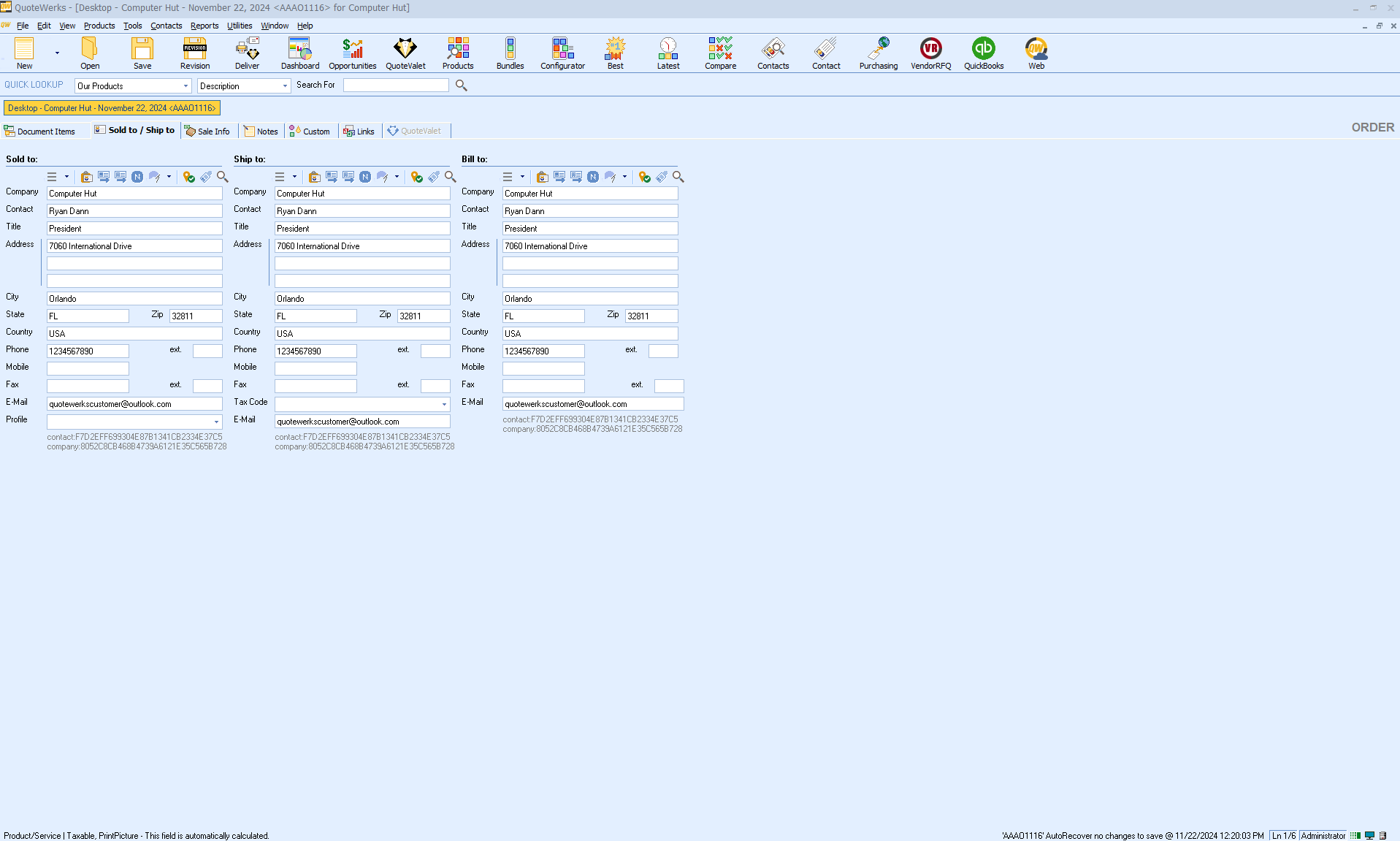Screen dimensions: 1400x841
Task: Switch to the Notes tab
Action: point(261,132)
